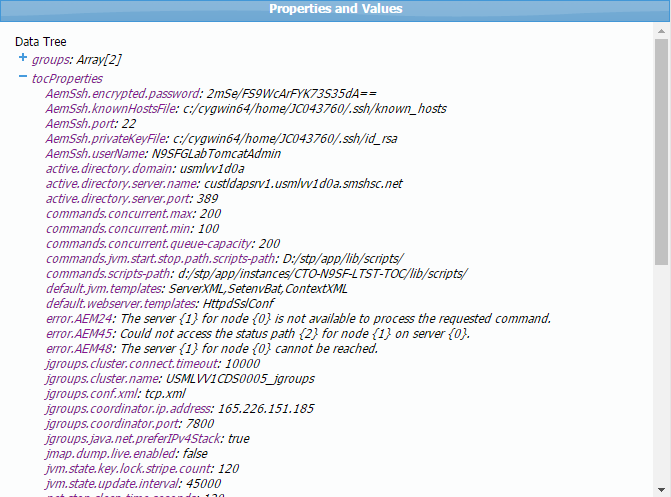Viewport: 671px width, 497px height.
Task: Click error.AEM48 message row
Action: tap(212, 348)
